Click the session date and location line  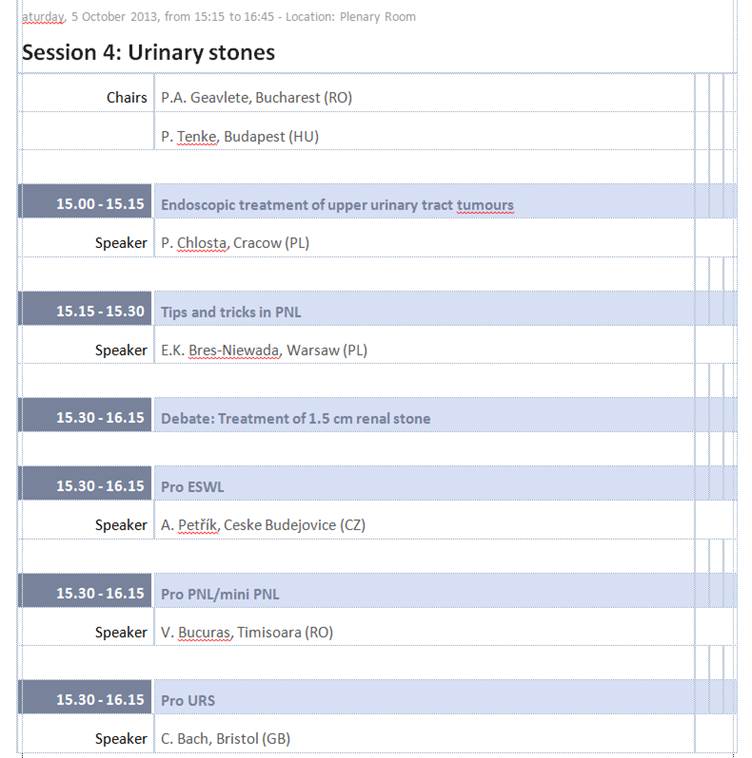coord(218,17)
